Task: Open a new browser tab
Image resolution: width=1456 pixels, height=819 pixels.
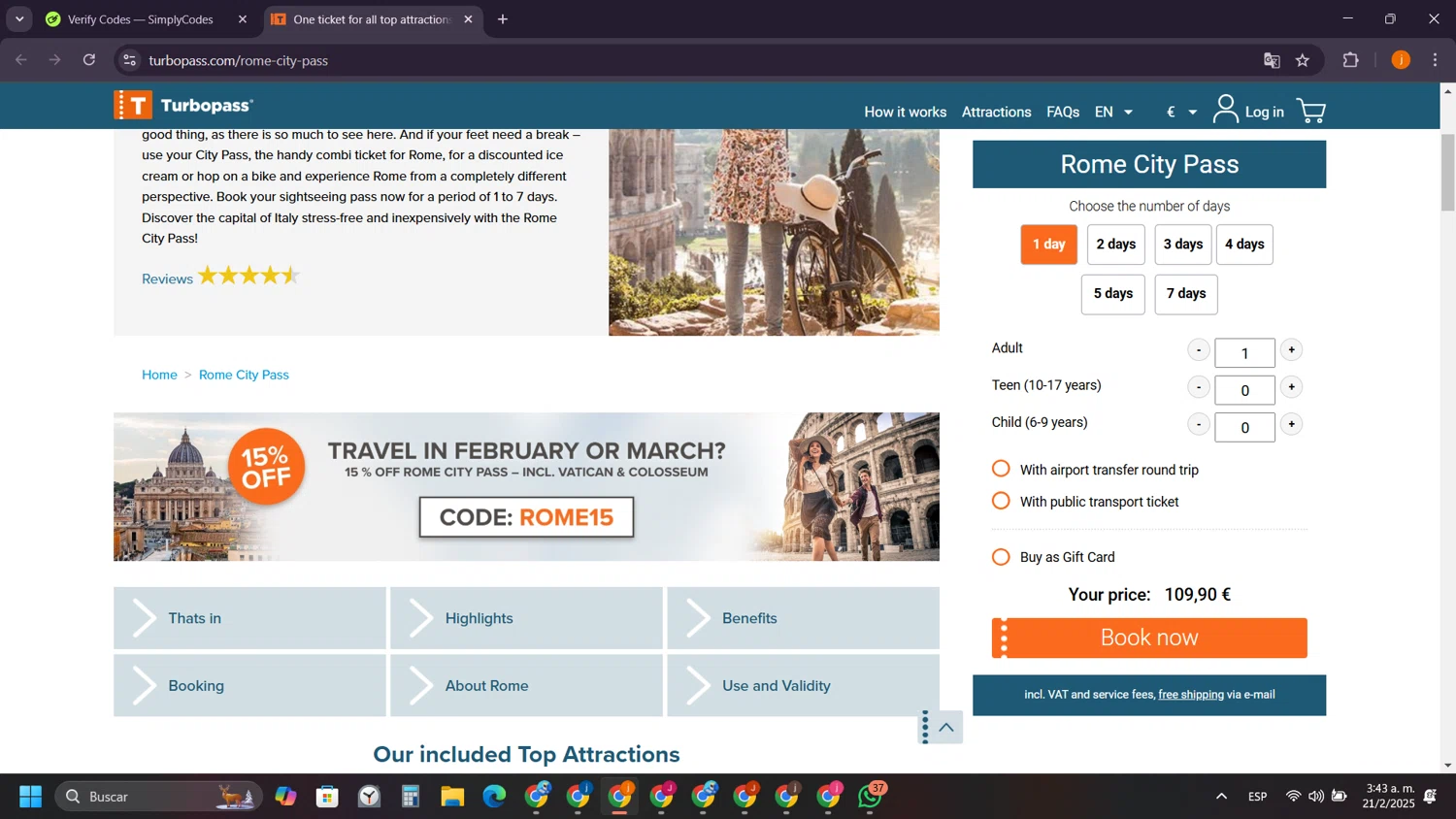Action: click(503, 19)
